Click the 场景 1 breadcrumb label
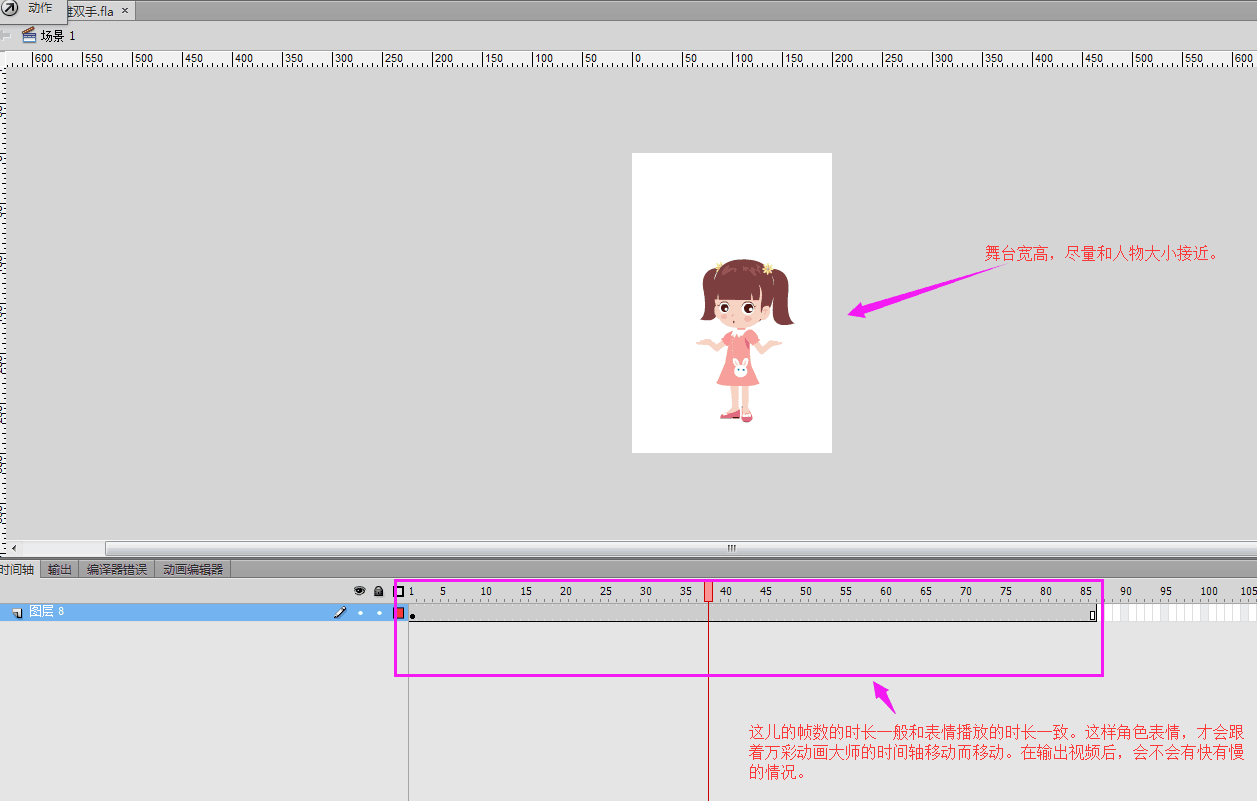1257x801 pixels. point(58,35)
